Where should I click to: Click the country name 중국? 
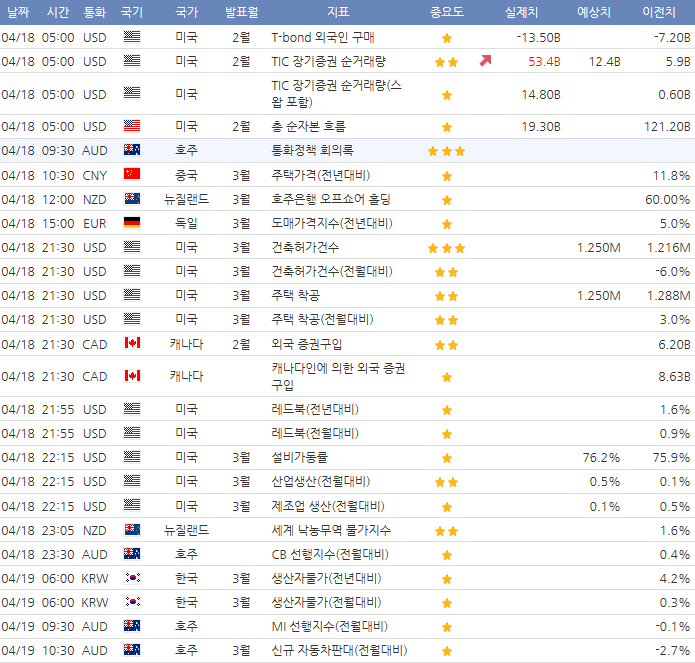click(186, 176)
